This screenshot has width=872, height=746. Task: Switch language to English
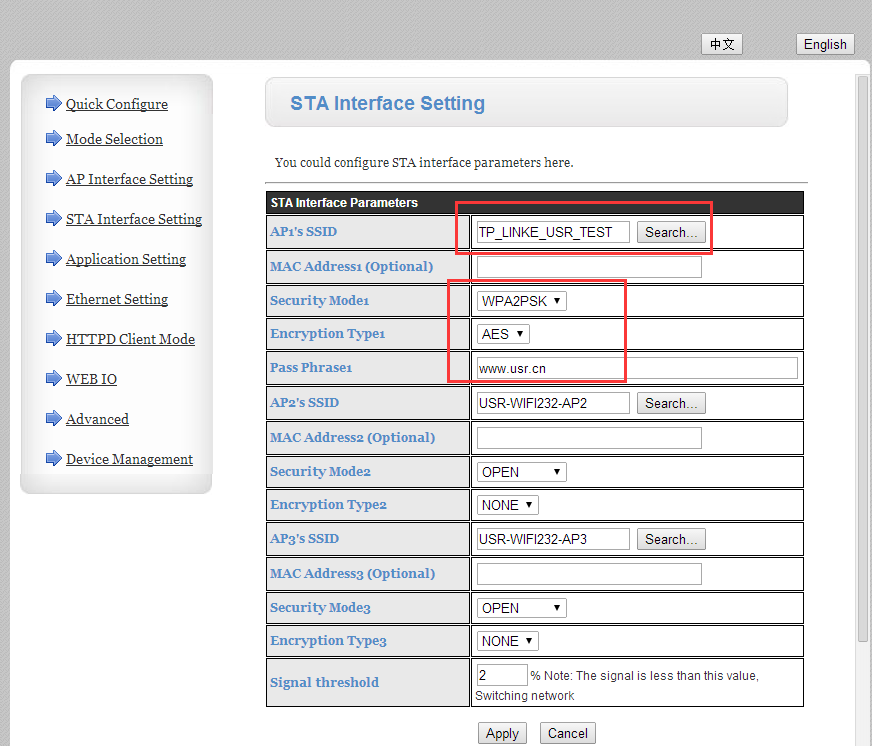pyautogui.click(x=825, y=44)
